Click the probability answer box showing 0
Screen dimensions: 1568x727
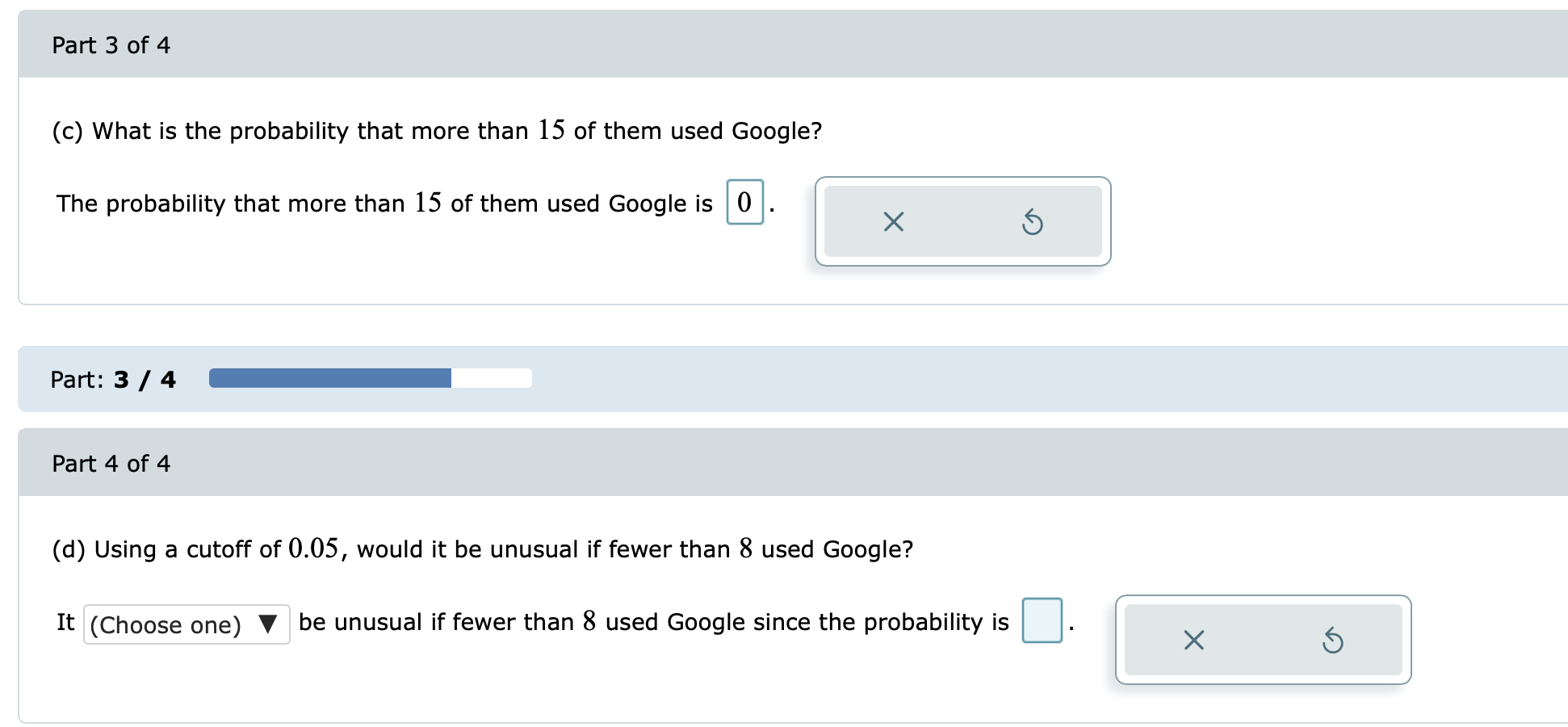tap(744, 202)
